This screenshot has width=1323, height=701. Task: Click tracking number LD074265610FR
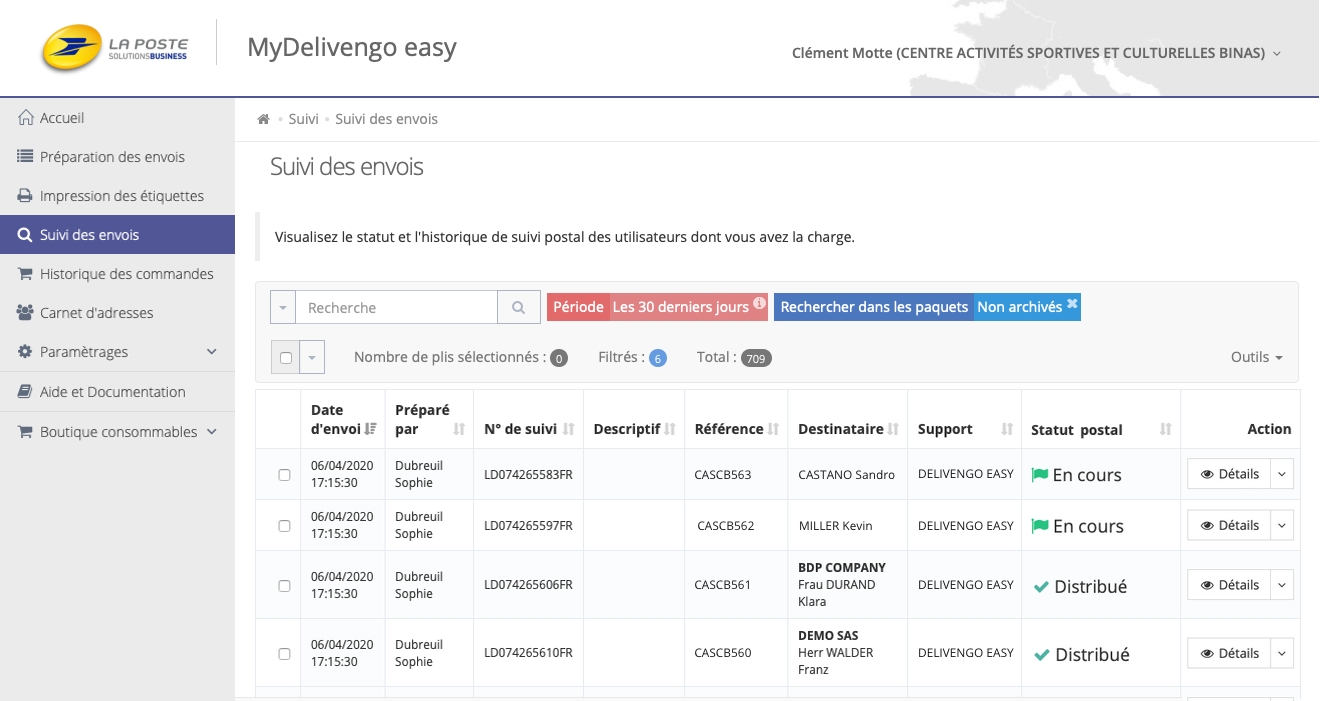[528, 654]
